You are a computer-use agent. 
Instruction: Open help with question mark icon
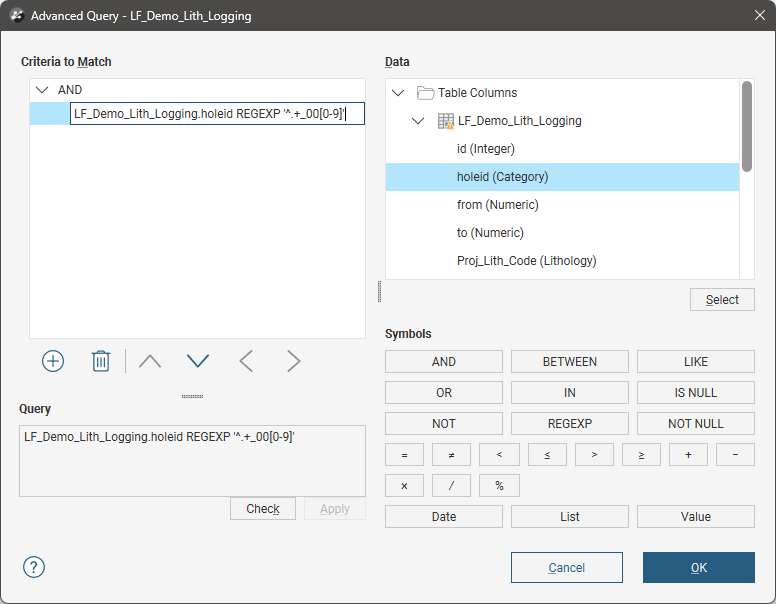point(34,567)
